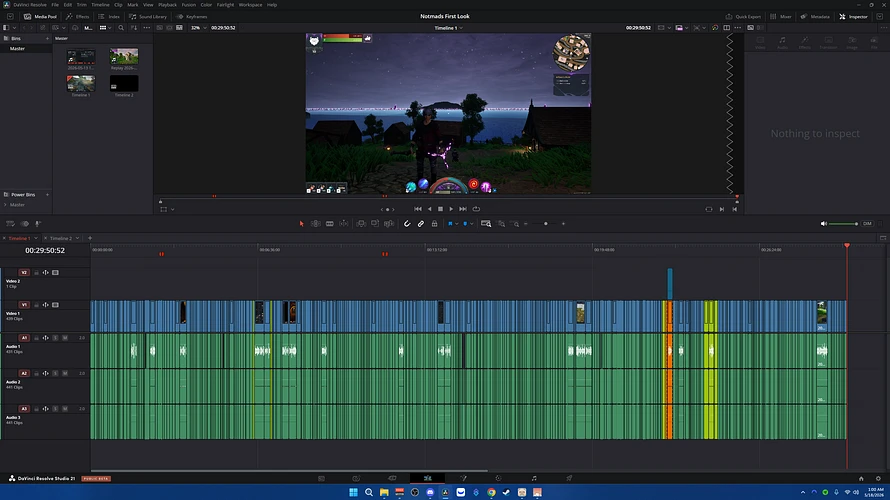Viewport: 890px width, 500px height.
Task: Toggle the Inspector panel
Action: [854, 16]
